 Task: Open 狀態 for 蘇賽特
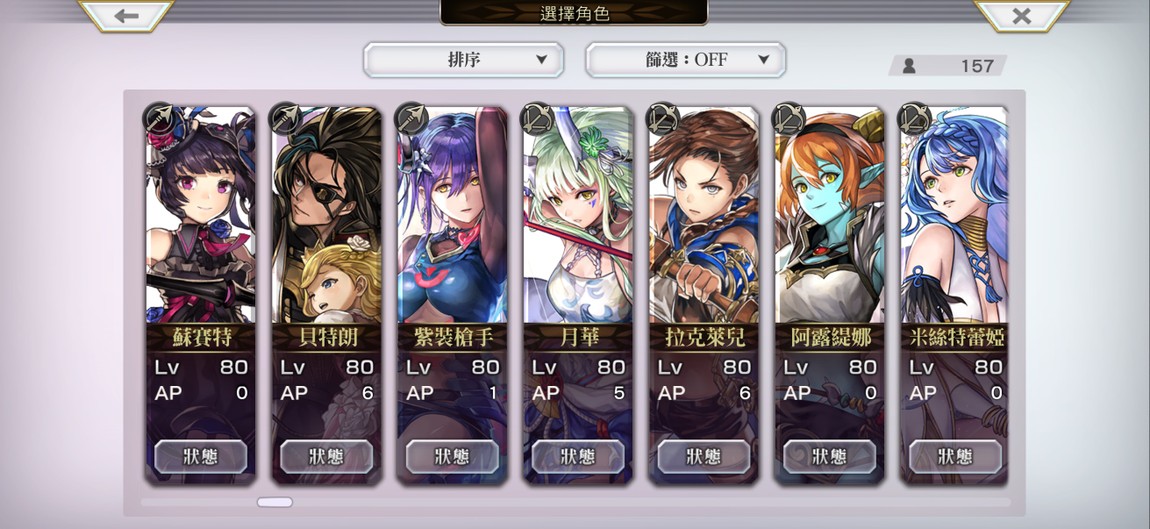click(200, 456)
